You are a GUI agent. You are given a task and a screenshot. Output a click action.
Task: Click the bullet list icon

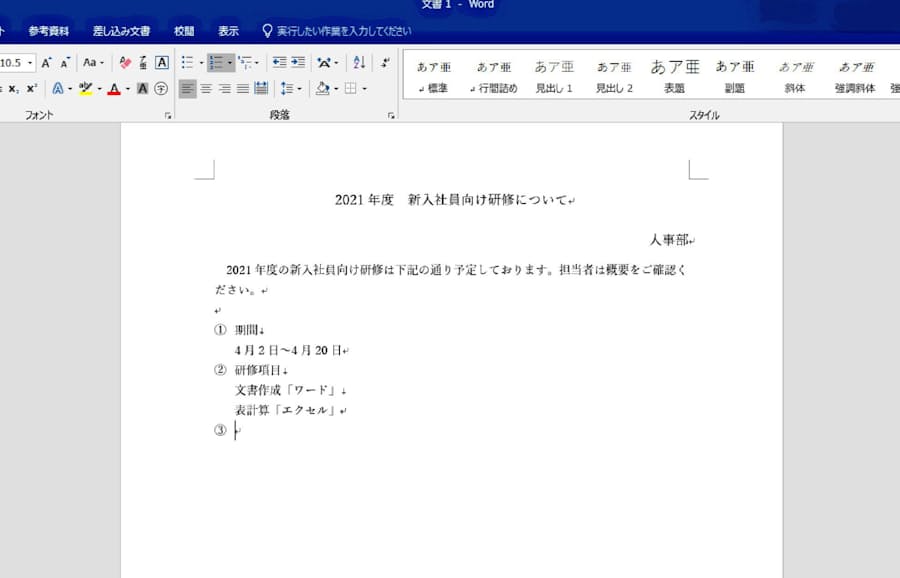click(187, 63)
